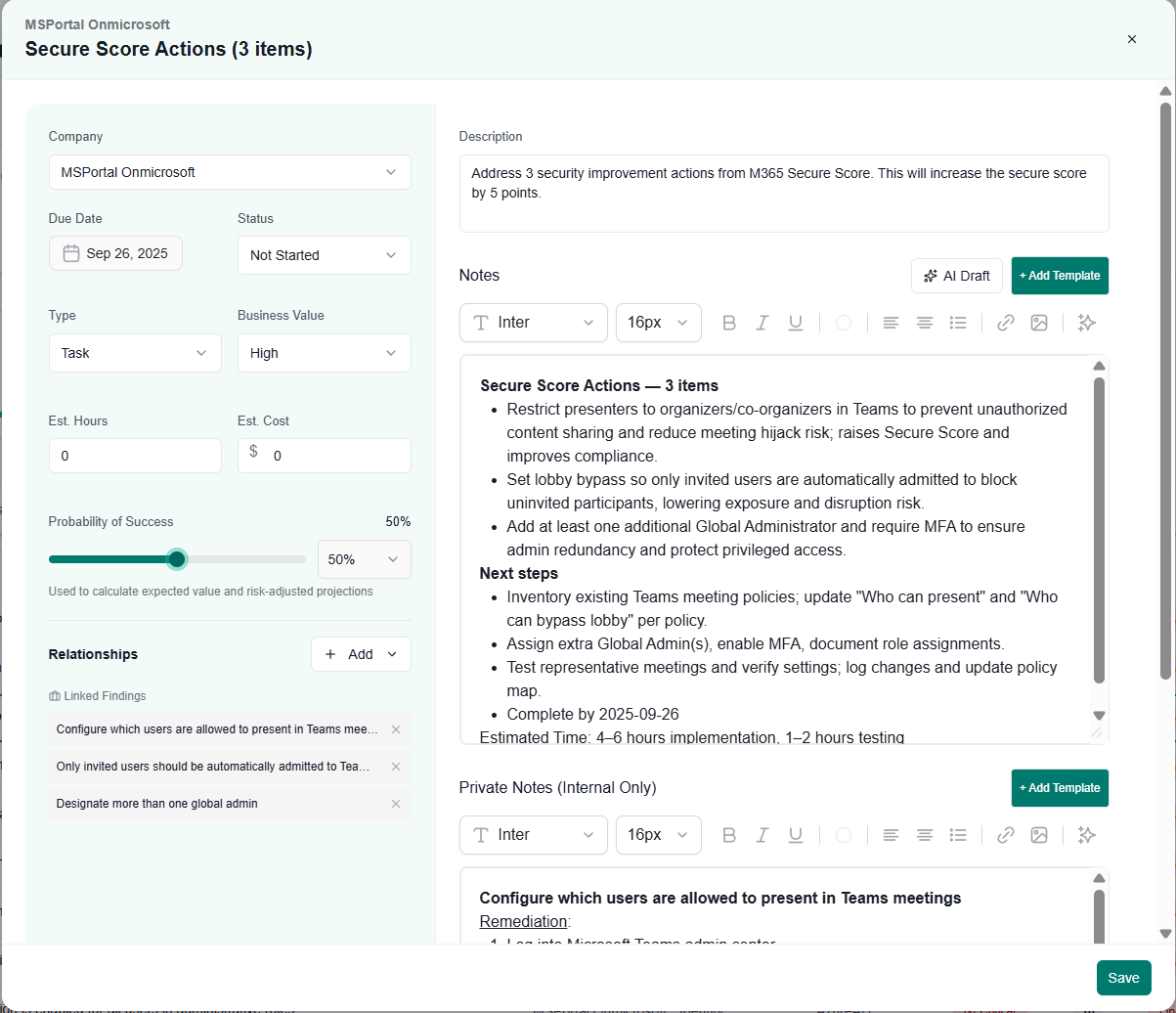Add Template to Private Notes section

[x=1060, y=788]
